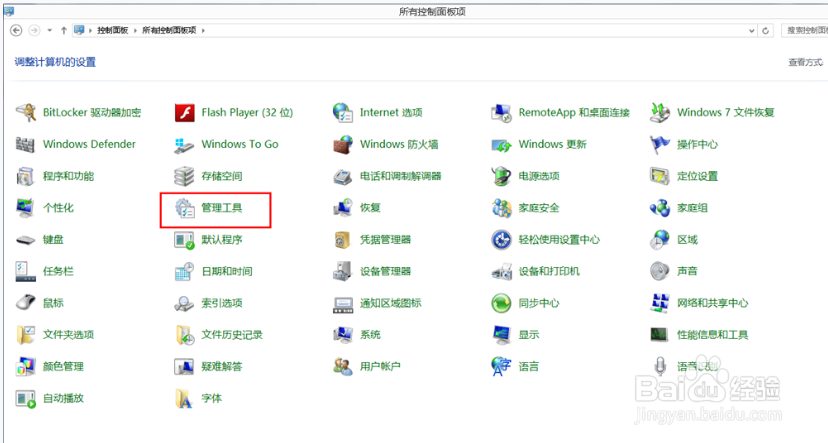The image size is (828, 443).
Task: Open the 颜色管理 icon
Action: coord(25,366)
